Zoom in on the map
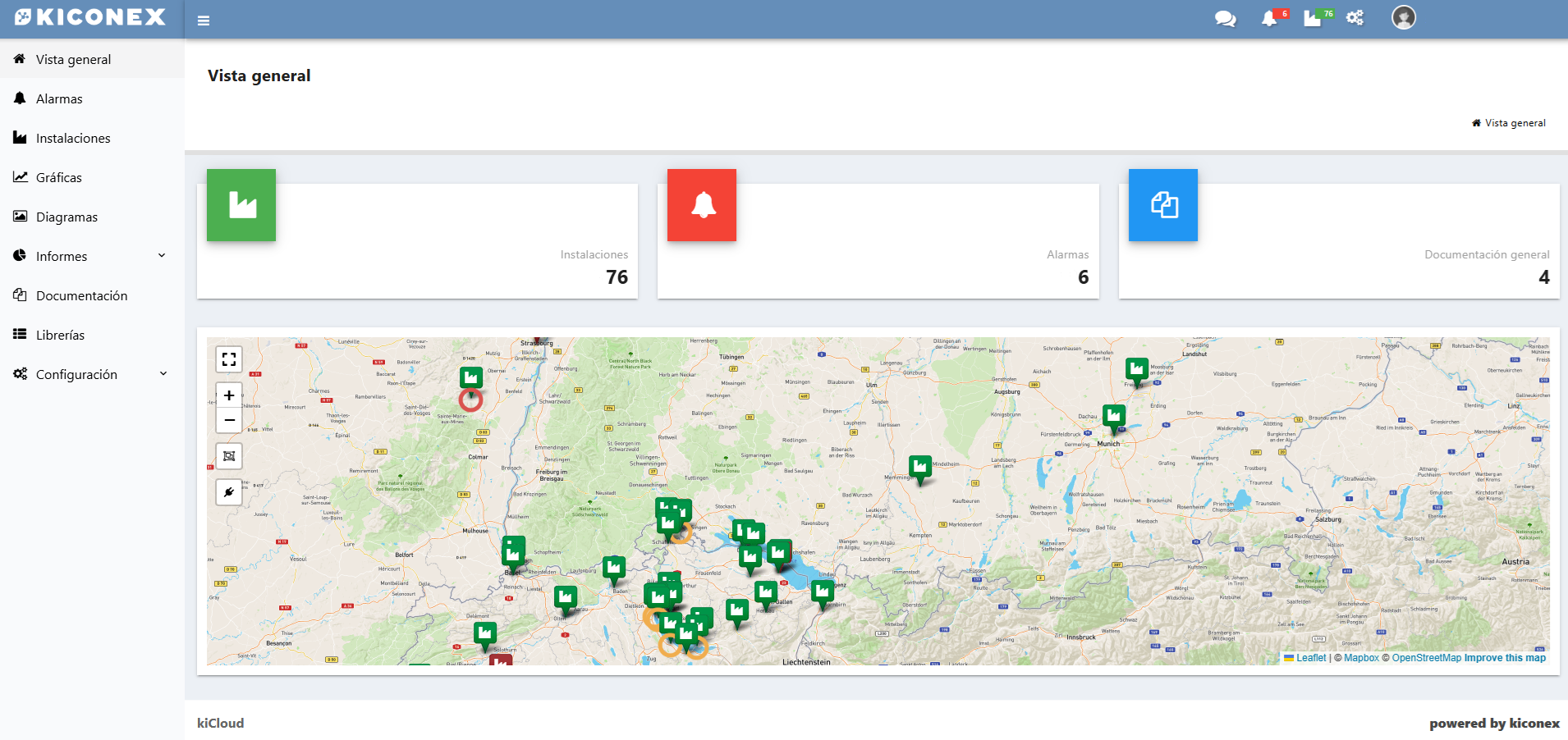 click(229, 395)
